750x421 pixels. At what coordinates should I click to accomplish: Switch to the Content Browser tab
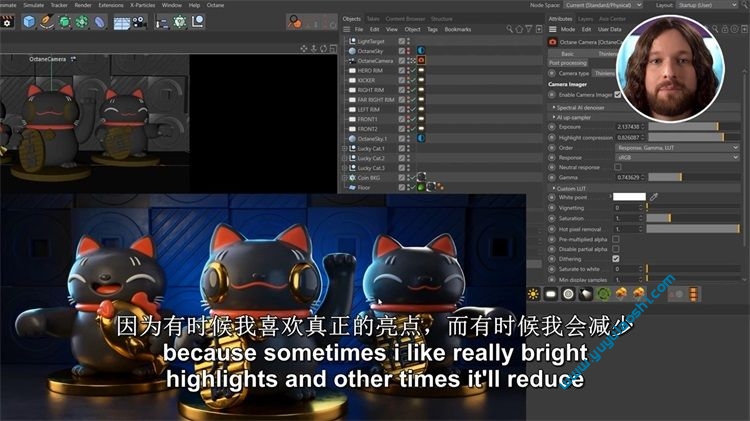(x=405, y=19)
